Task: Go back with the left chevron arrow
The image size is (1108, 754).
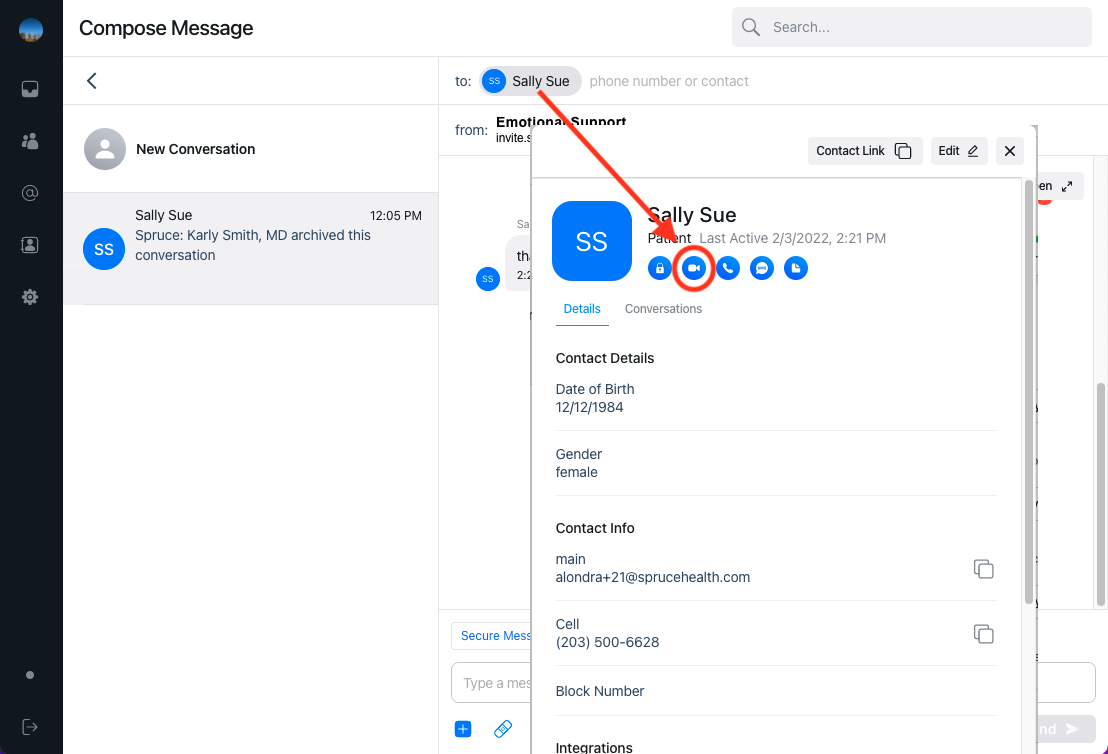Action: click(x=92, y=81)
